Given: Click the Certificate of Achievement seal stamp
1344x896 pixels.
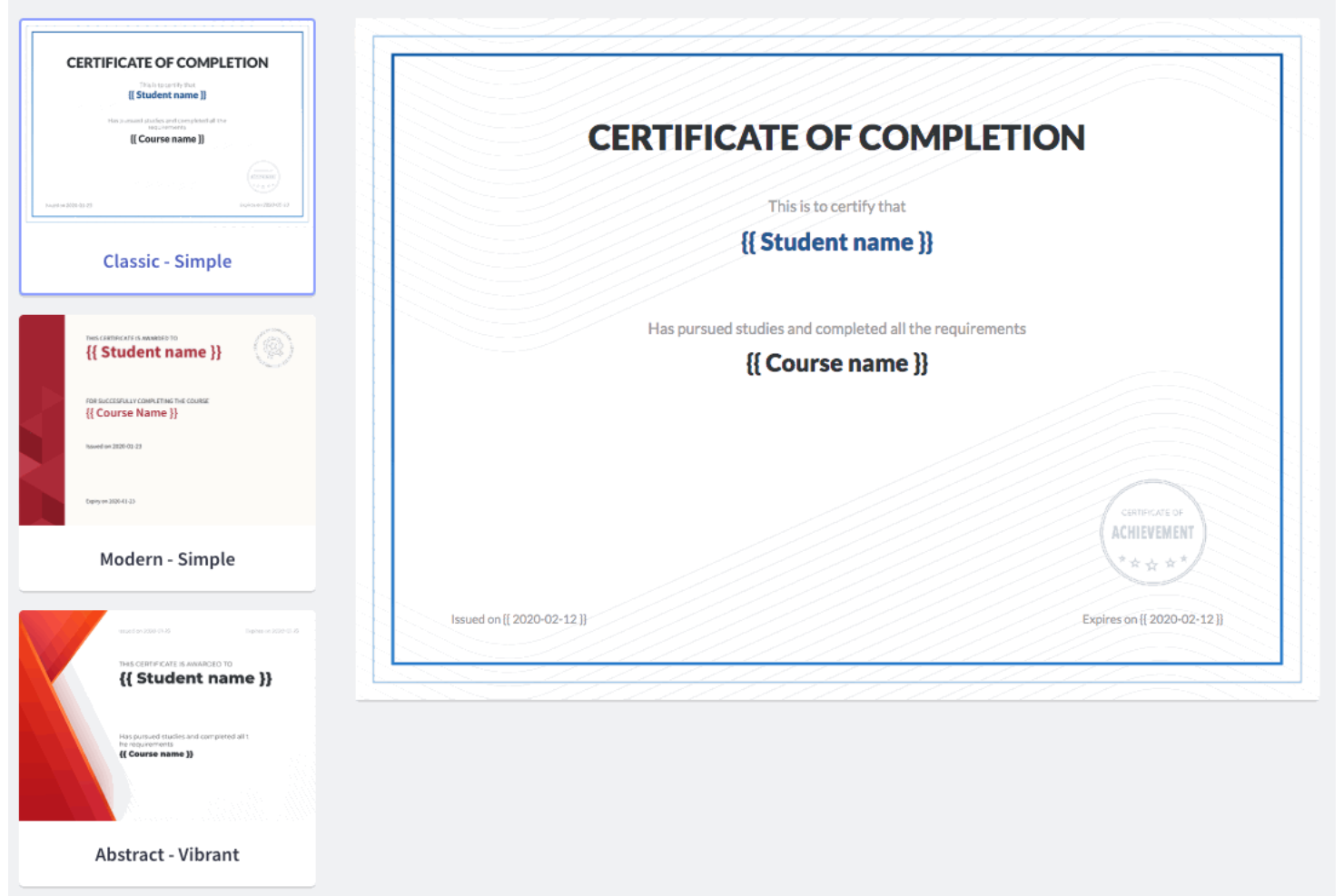Looking at the screenshot, I should coord(1152,532).
